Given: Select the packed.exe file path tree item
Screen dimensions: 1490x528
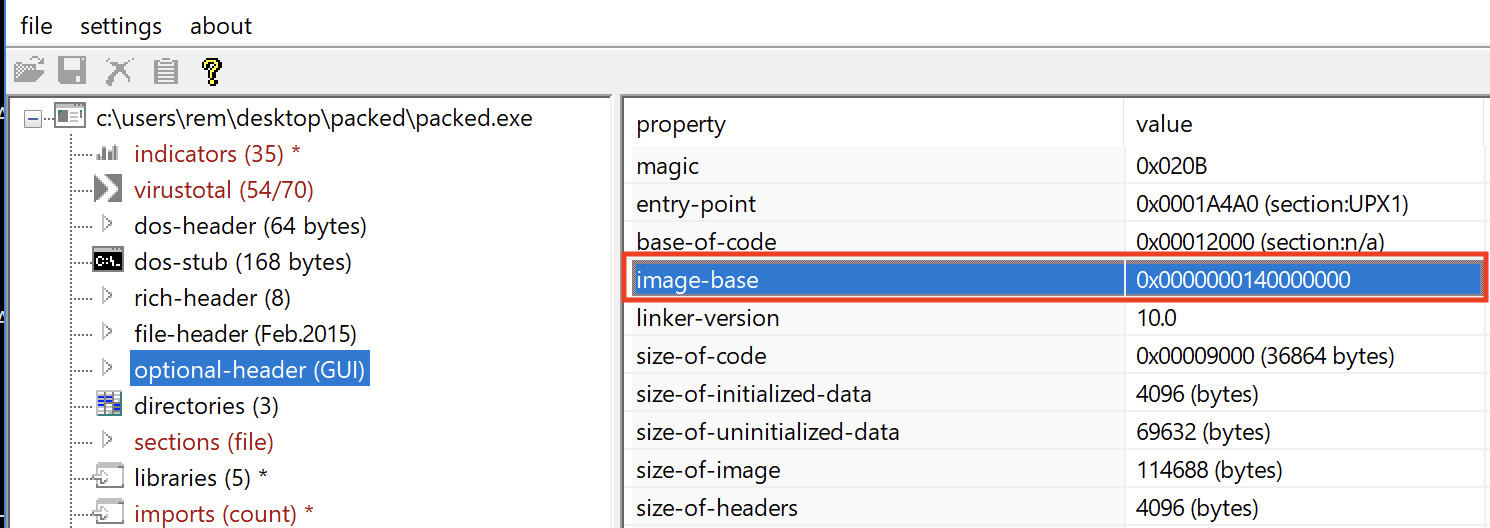Looking at the screenshot, I should (314, 118).
